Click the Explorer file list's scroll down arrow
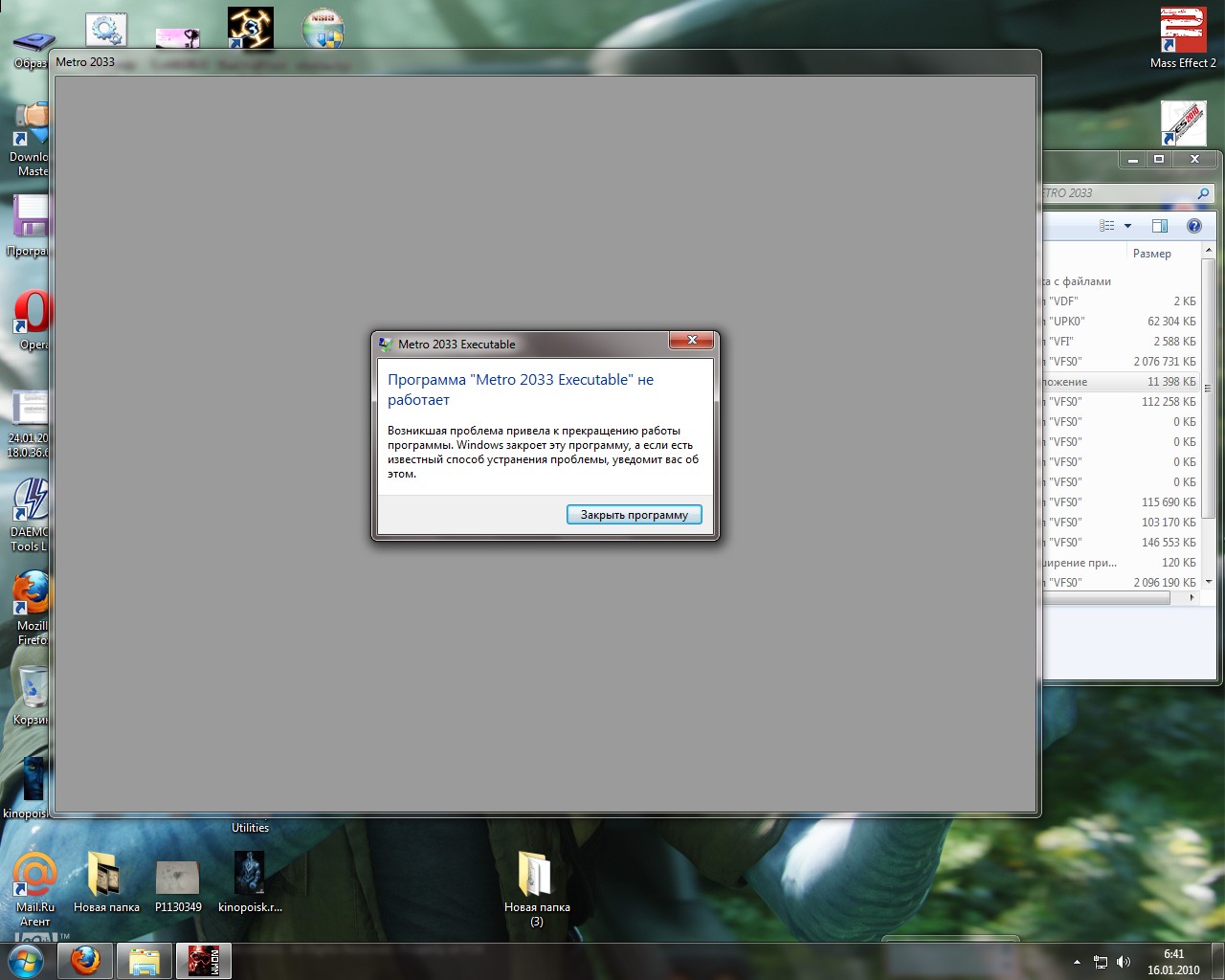Viewport: 1225px width, 980px height. pos(1209,582)
